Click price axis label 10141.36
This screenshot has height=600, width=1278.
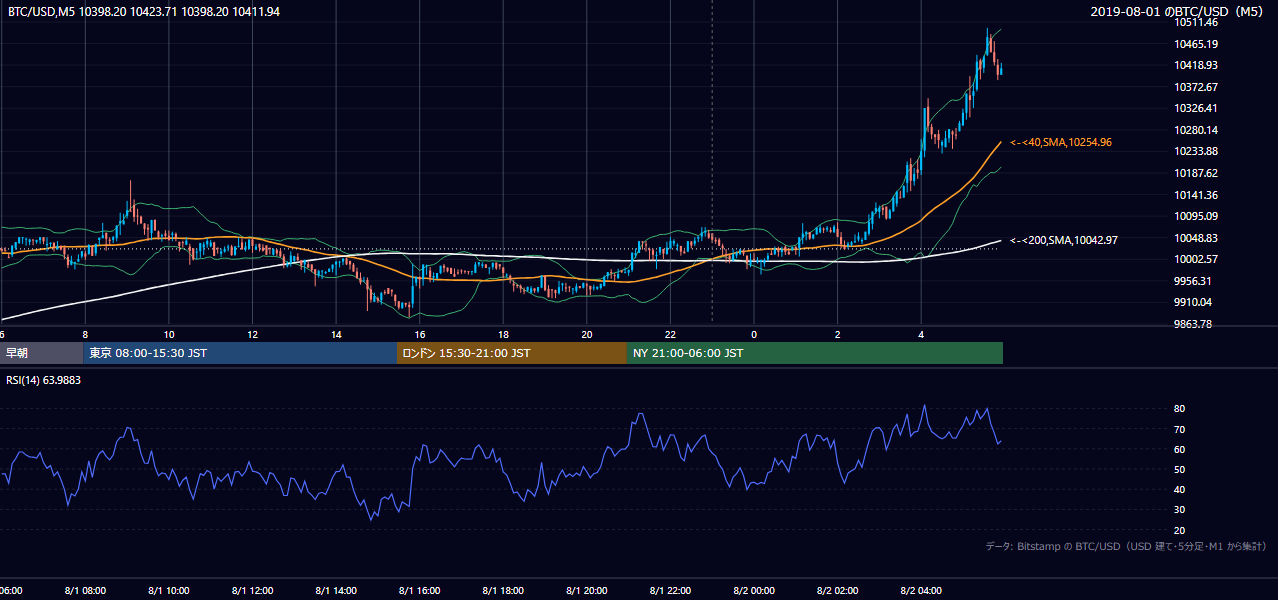tap(1195, 195)
